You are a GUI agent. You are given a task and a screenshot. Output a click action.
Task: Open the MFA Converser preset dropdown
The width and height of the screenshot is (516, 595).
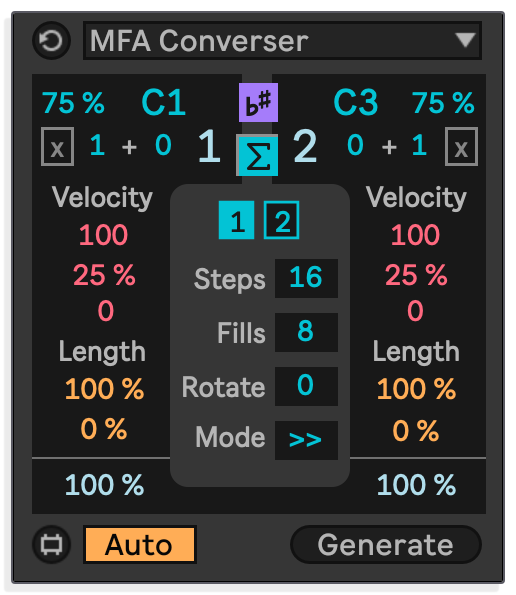tap(282, 41)
